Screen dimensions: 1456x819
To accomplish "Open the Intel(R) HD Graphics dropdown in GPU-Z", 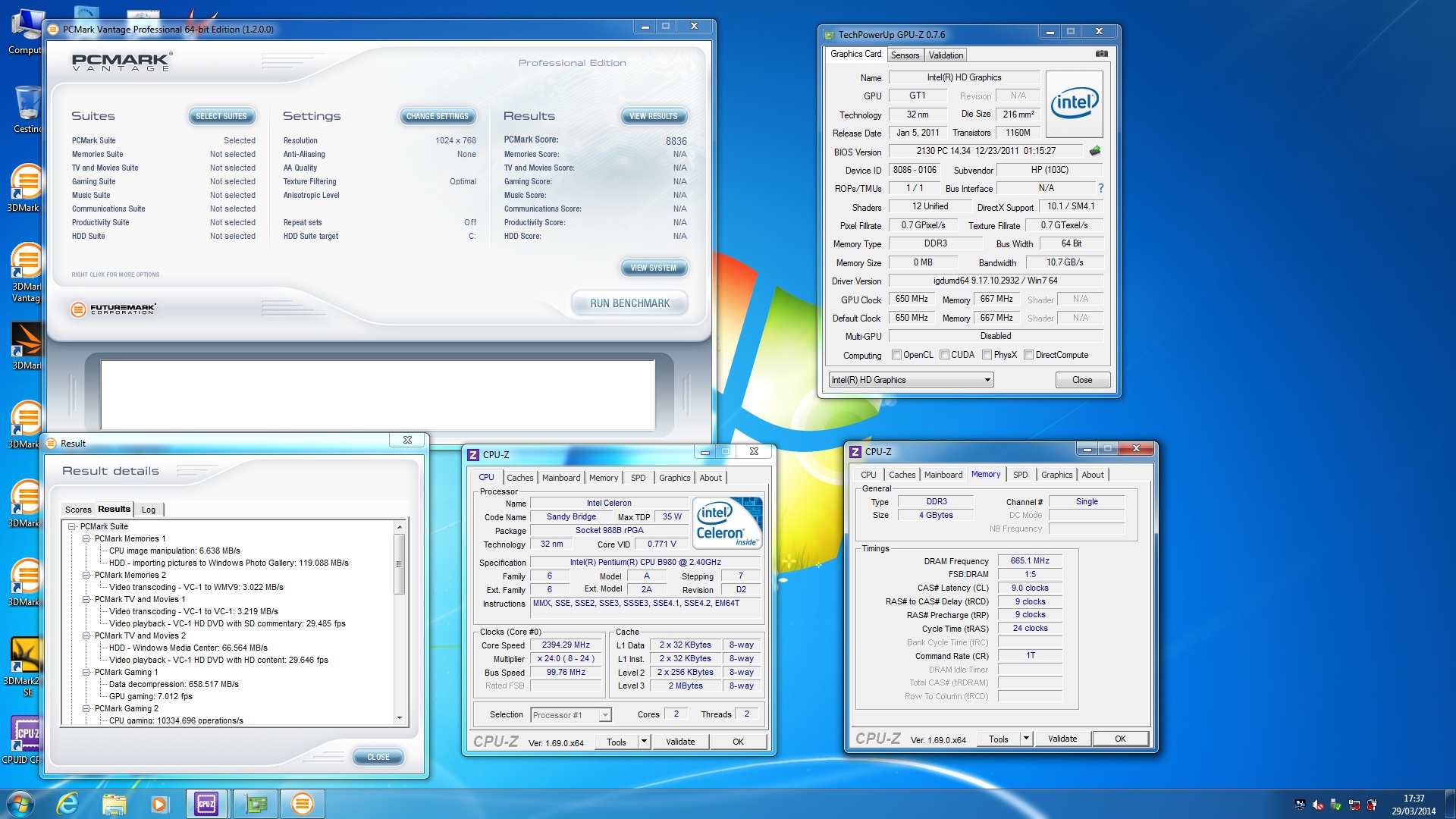I will 911,380.
